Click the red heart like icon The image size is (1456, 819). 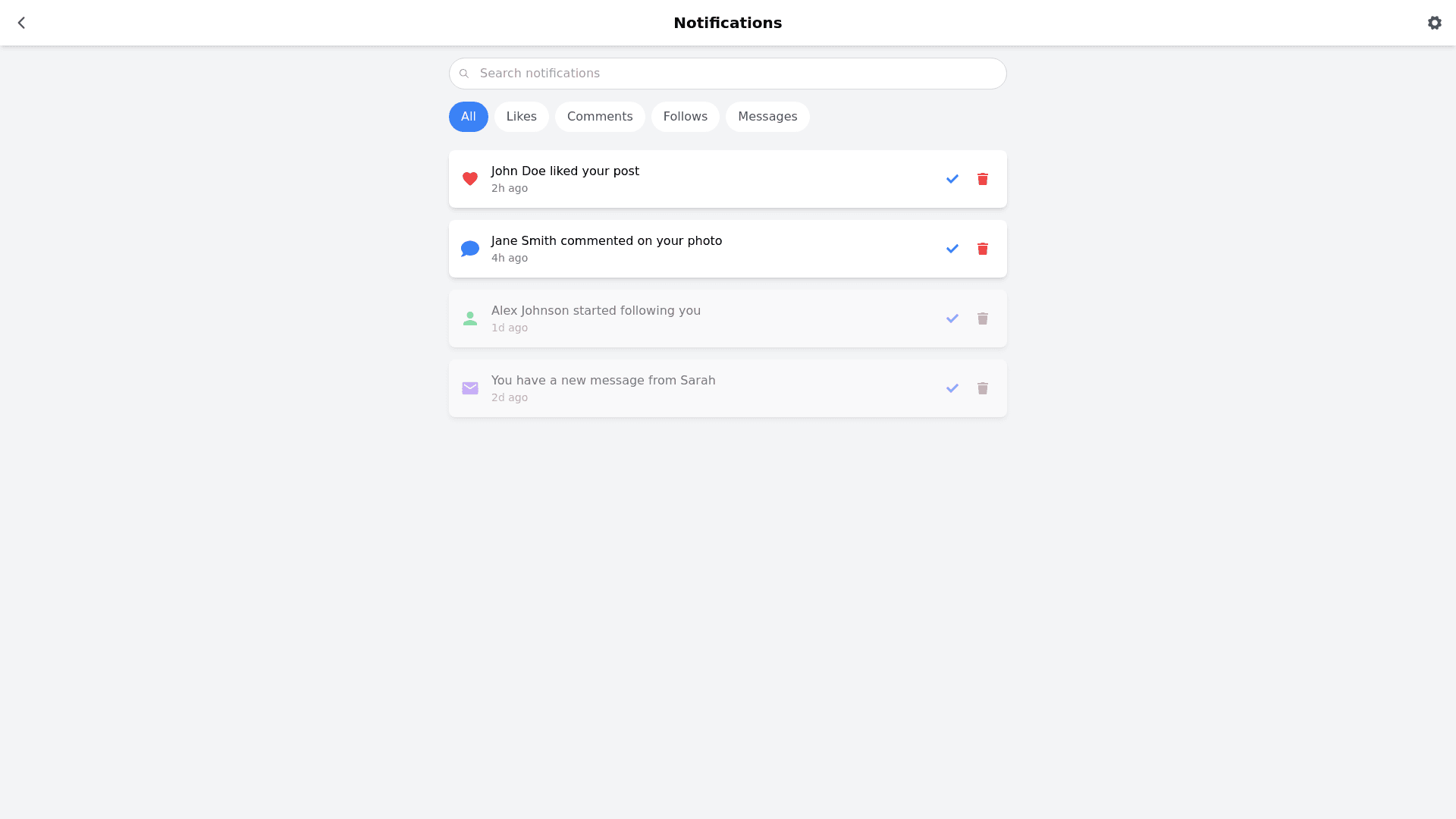click(x=470, y=179)
